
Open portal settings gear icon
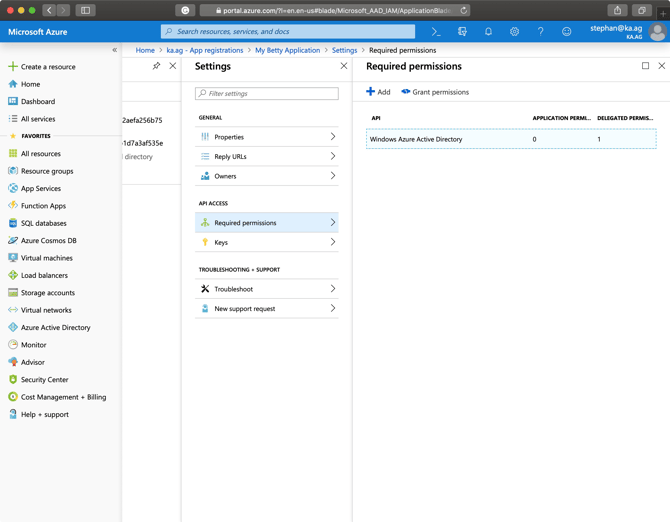click(x=514, y=32)
